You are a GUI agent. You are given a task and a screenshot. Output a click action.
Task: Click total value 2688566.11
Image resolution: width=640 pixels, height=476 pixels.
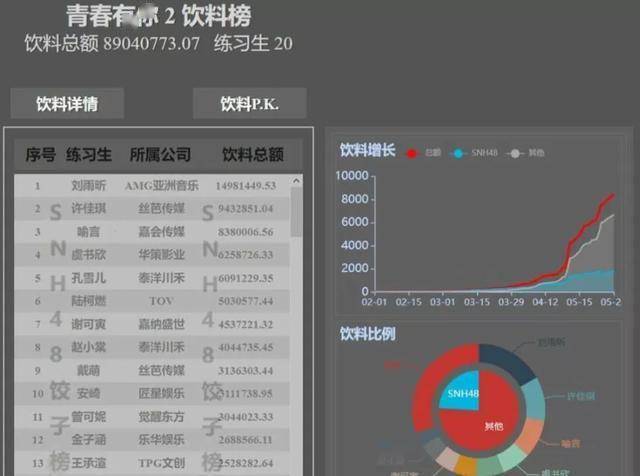click(246, 440)
